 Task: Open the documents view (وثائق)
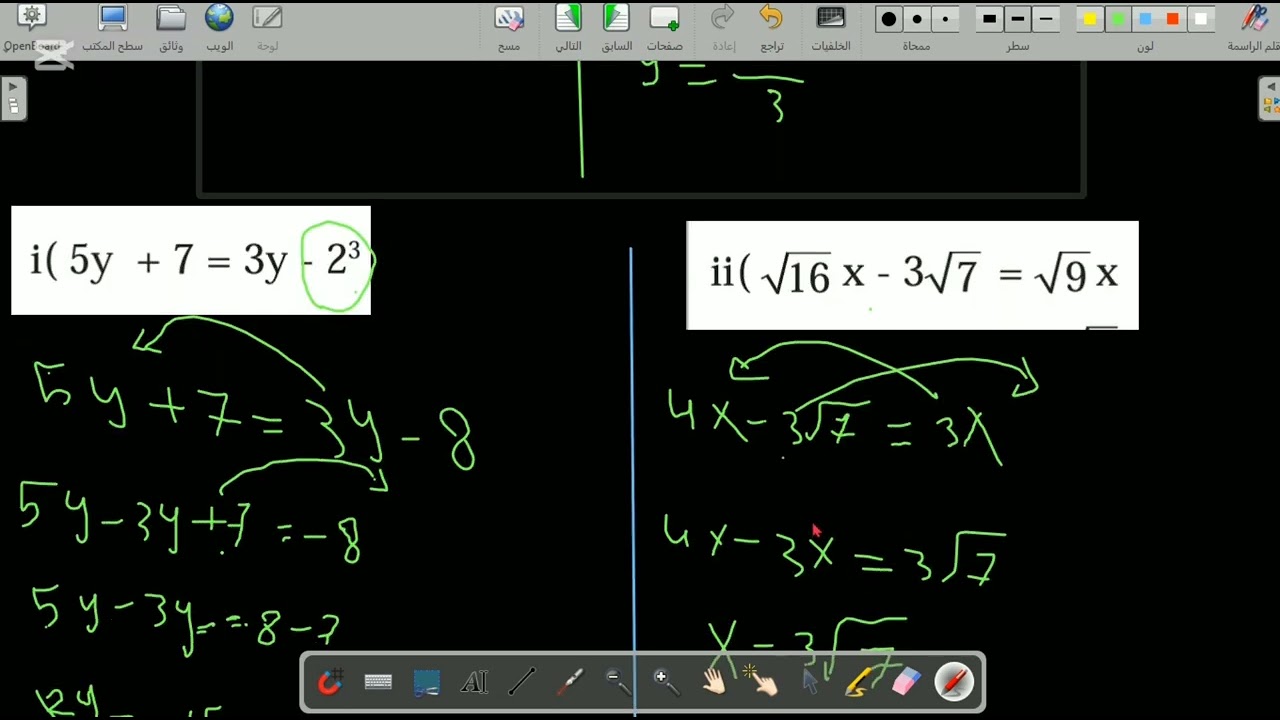171,29
